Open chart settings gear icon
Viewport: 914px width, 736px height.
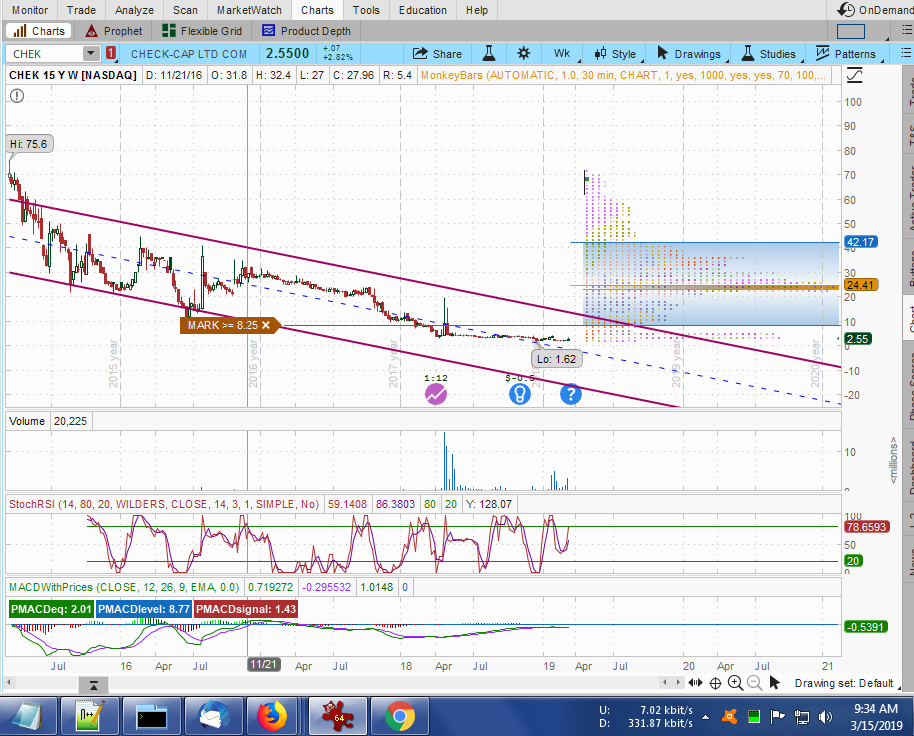523,53
